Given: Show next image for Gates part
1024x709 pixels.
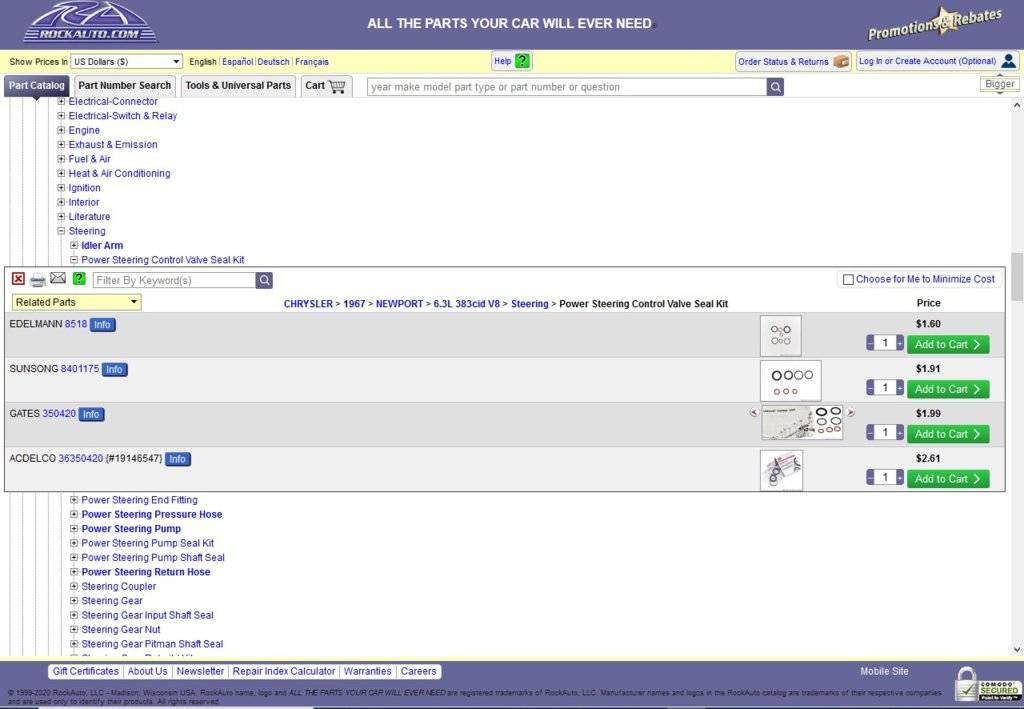Looking at the screenshot, I should [851, 412].
